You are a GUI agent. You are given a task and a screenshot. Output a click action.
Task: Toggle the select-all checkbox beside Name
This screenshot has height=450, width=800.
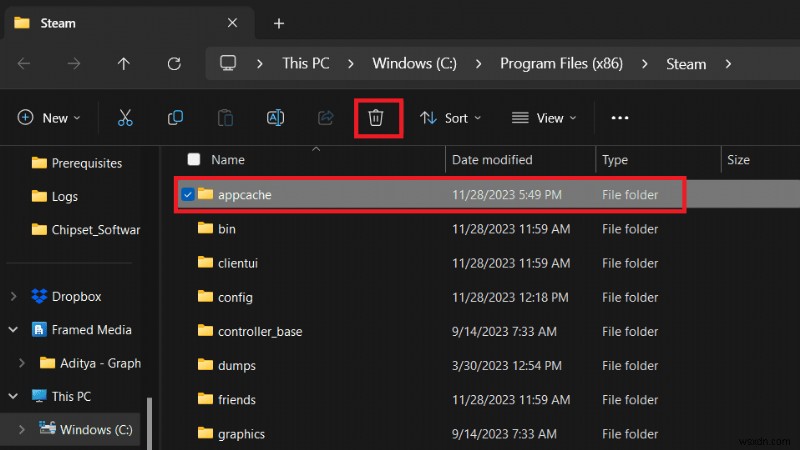click(x=194, y=159)
